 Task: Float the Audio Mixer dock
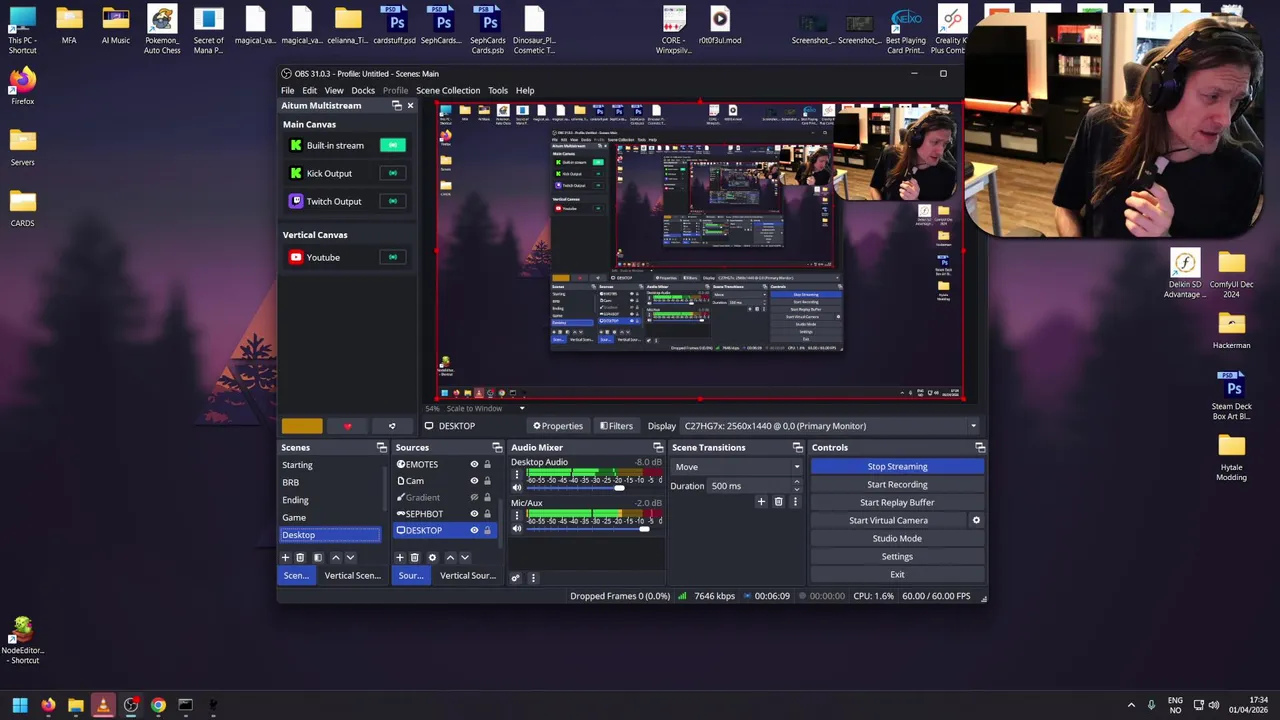click(x=658, y=447)
